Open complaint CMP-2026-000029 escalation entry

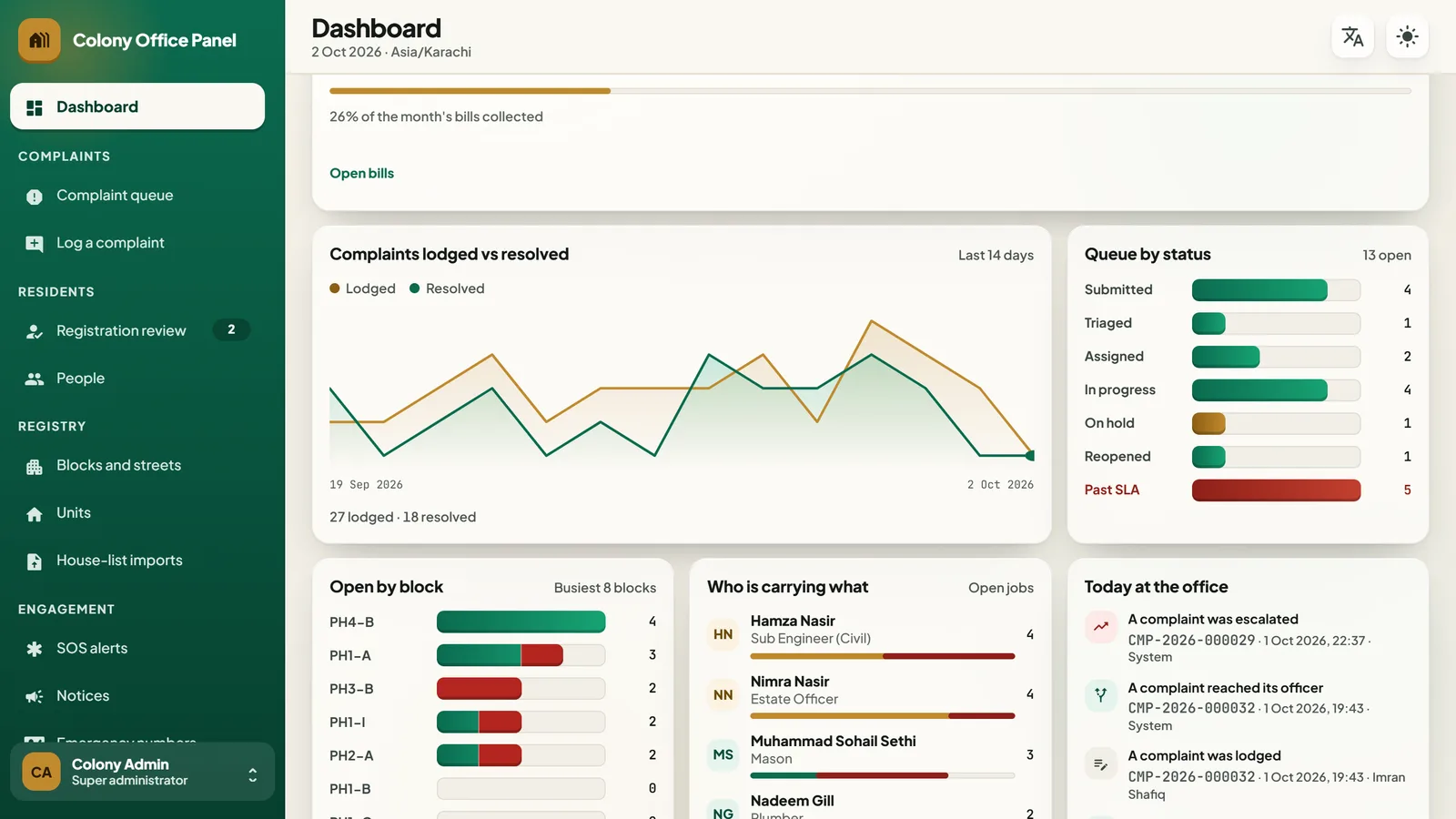point(1248,637)
